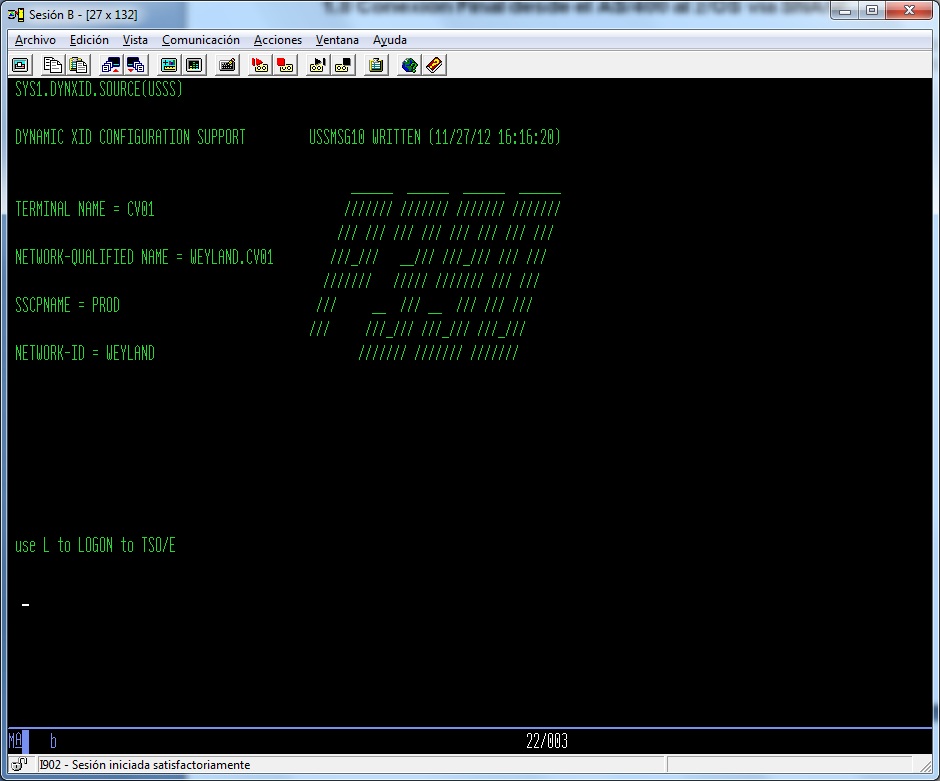Open the Display setup icon

point(169,65)
